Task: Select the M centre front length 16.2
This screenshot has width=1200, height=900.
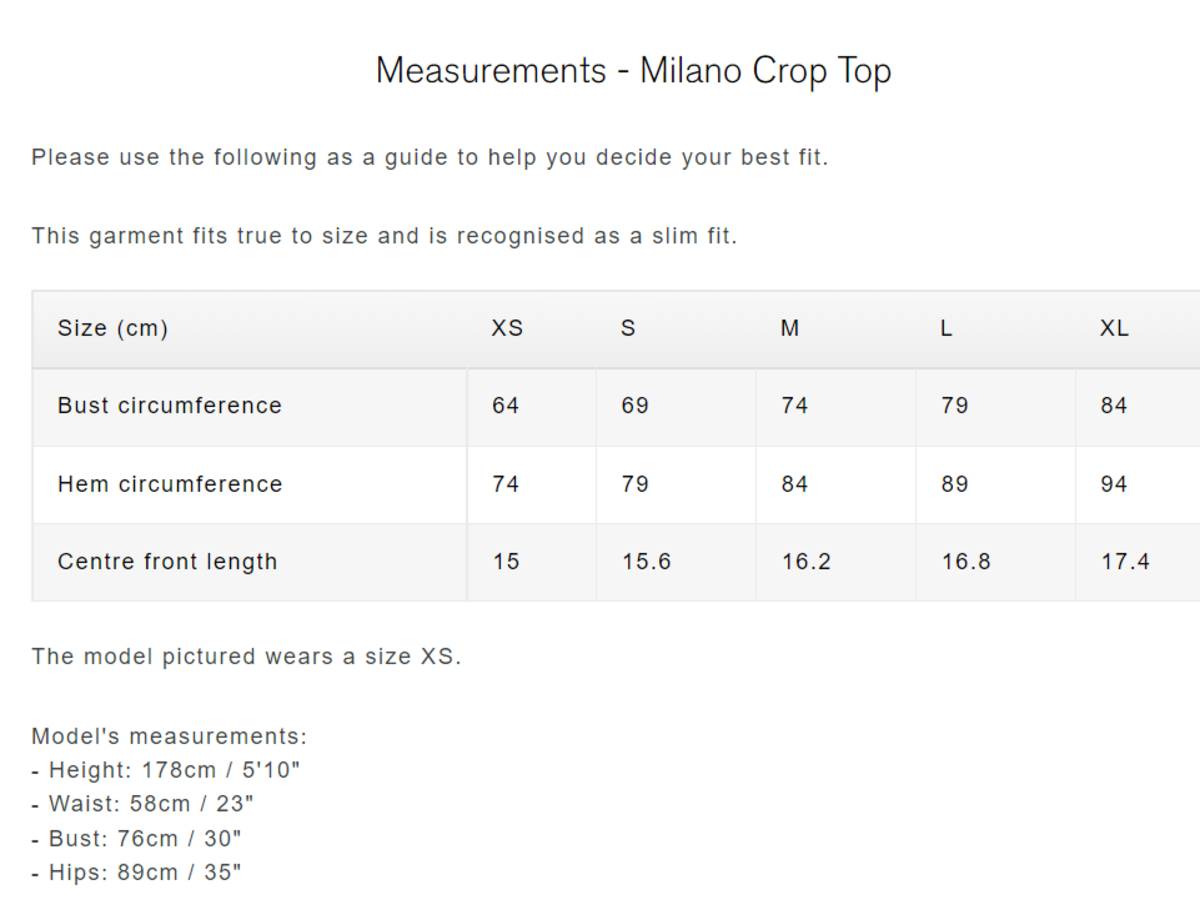Action: [806, 562]
